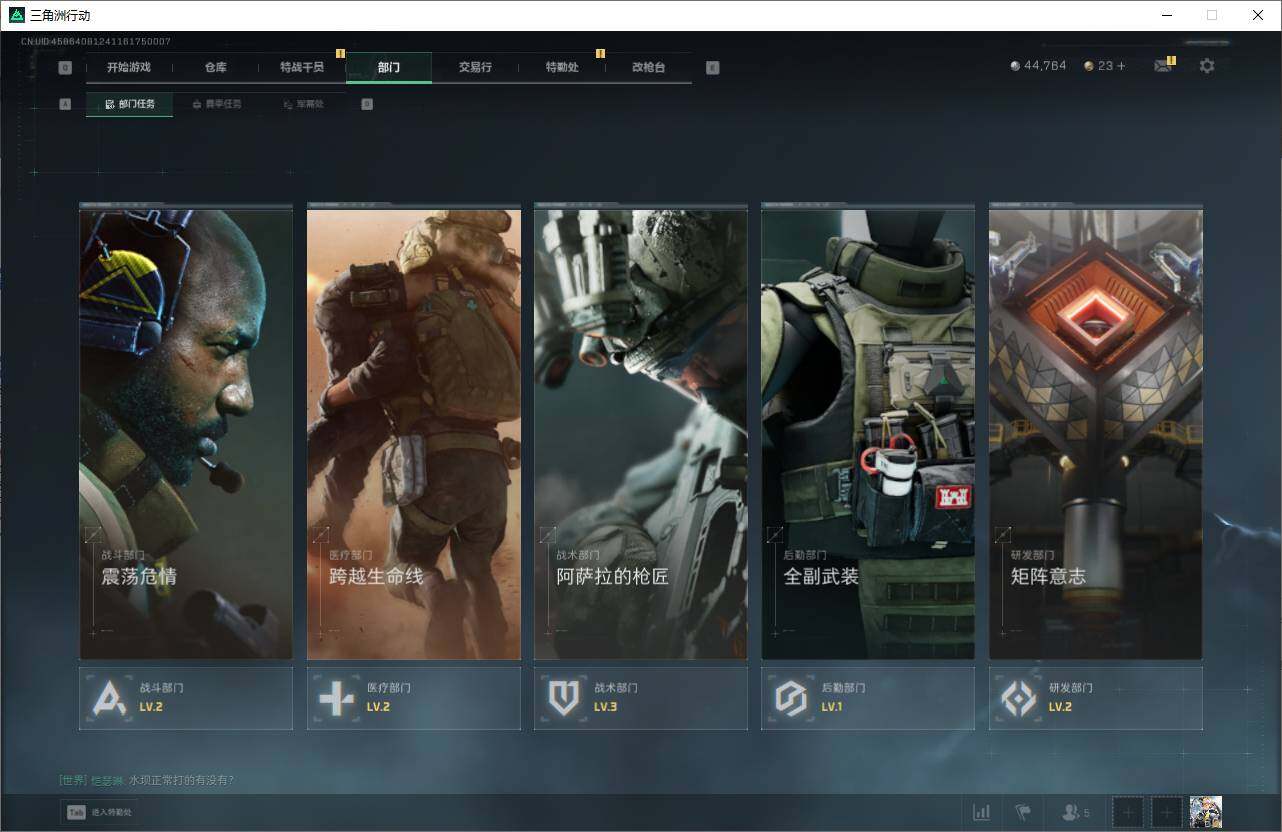Open the 震荡危情 combat department card
The width and height of the screenshot is (1282, 832).
(x=186, y=432)
